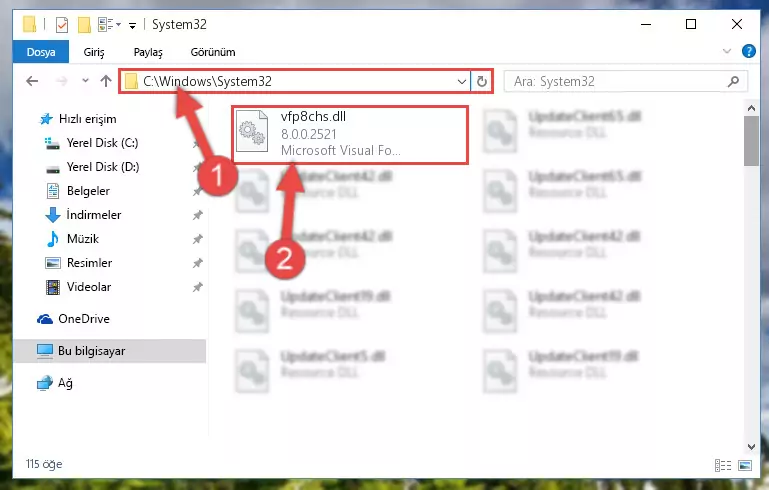Go up one folder level
This screenshot has height=490, width=769.
pyautogui.click(x=106, y=81)
